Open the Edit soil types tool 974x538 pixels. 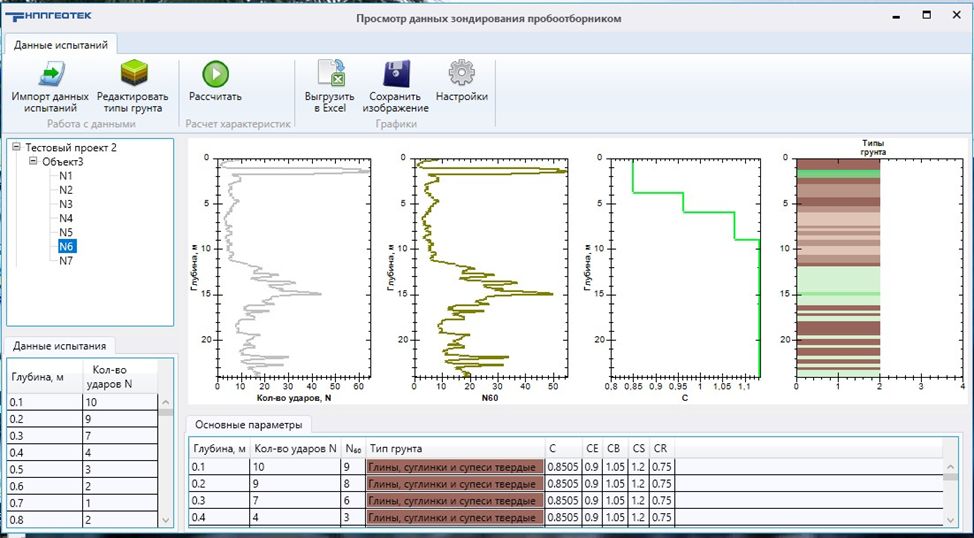[133, 75]
